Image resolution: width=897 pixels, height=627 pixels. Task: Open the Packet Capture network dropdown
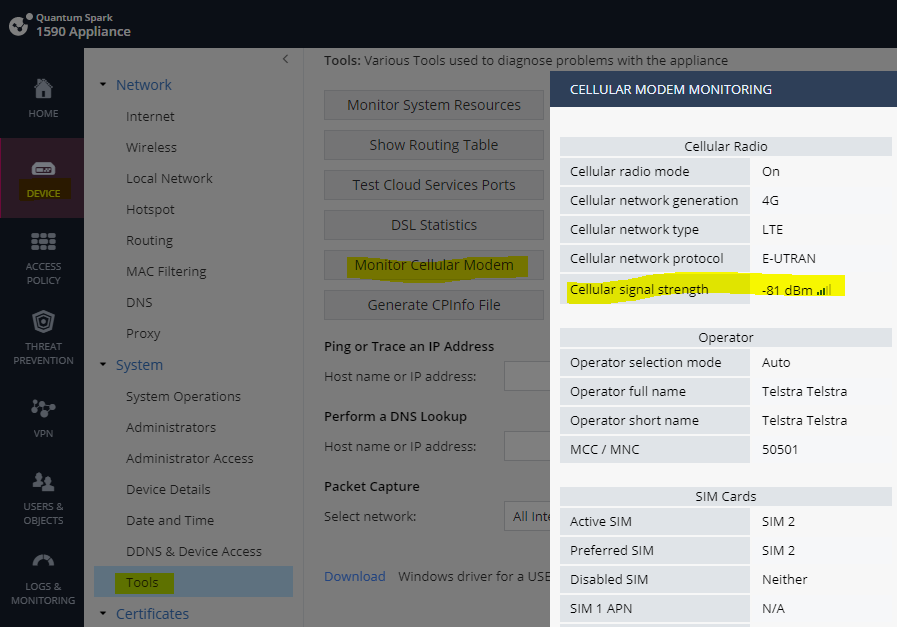(526, 516)
